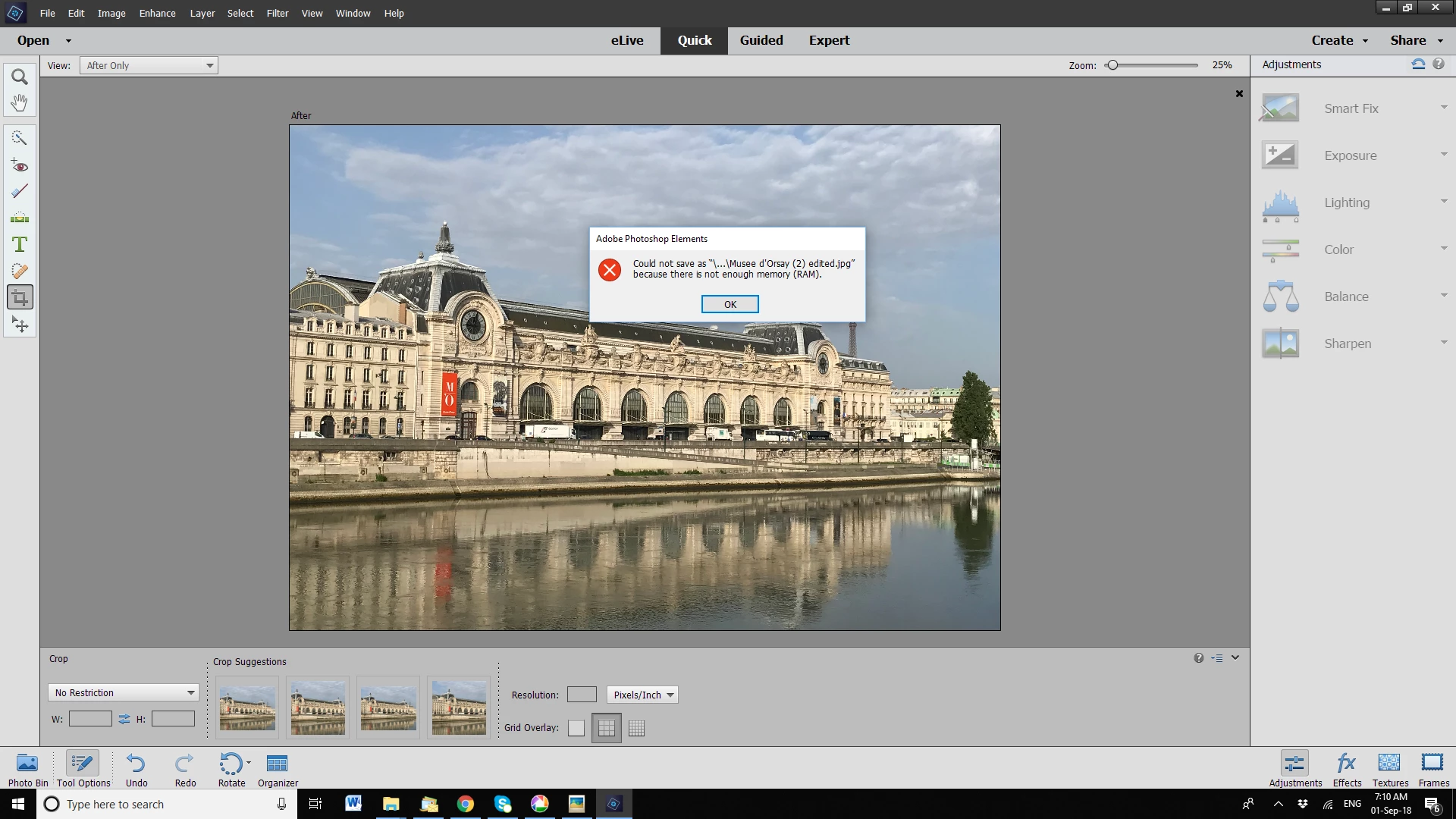Select the rule of thirds grid overlay
The image size is (1456, 819).
point(607,728)
